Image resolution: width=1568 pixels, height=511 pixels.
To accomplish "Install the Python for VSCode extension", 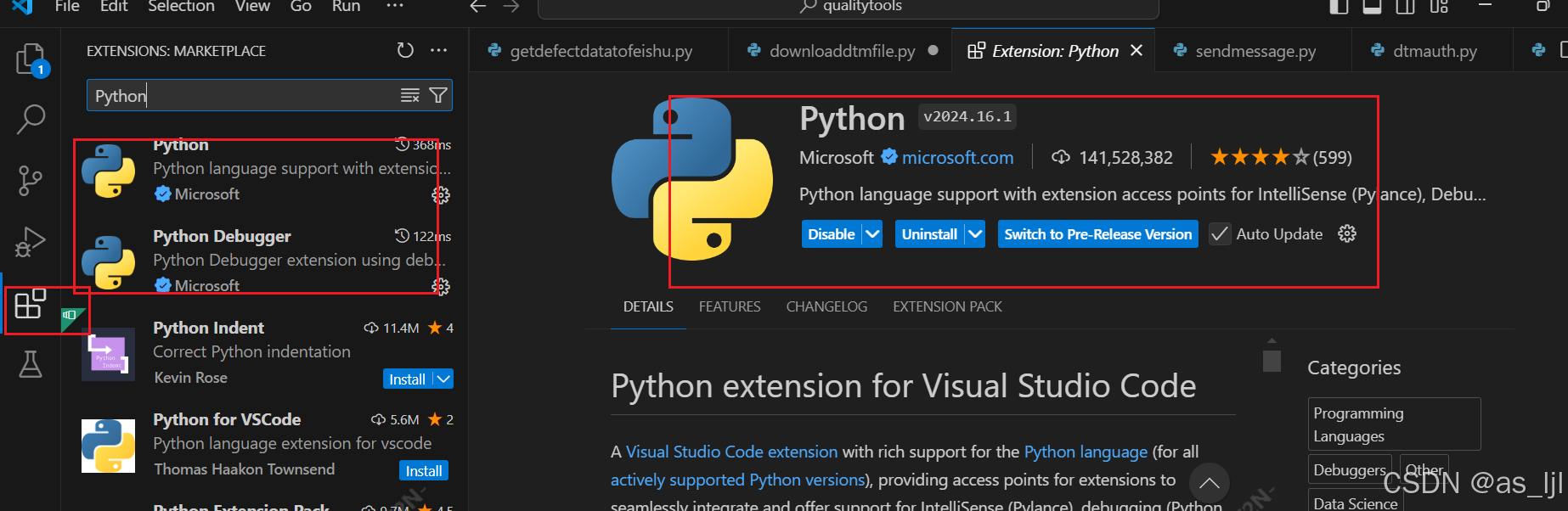I will pyautogui.click(x=423, y=471).
